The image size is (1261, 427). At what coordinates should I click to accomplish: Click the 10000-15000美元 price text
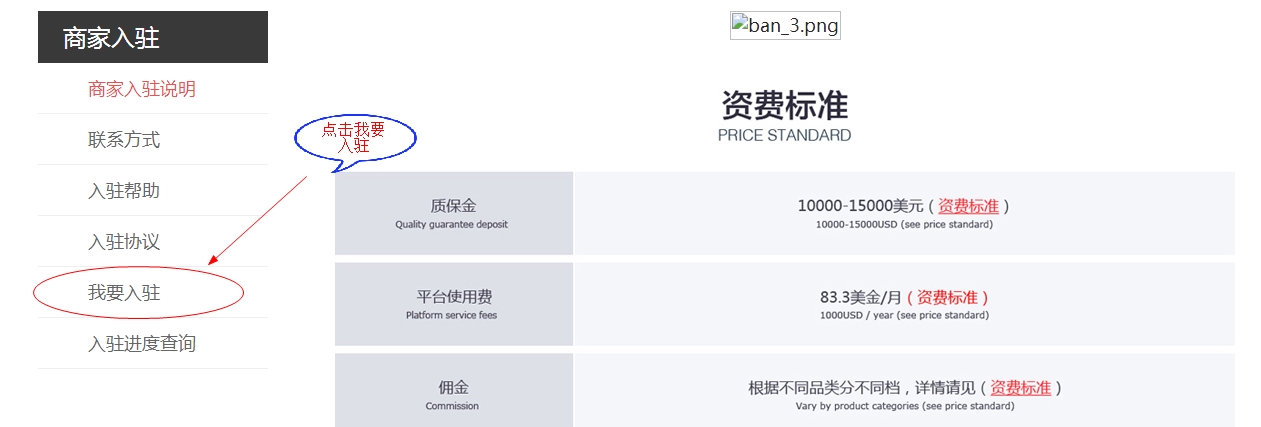(860, 206)
